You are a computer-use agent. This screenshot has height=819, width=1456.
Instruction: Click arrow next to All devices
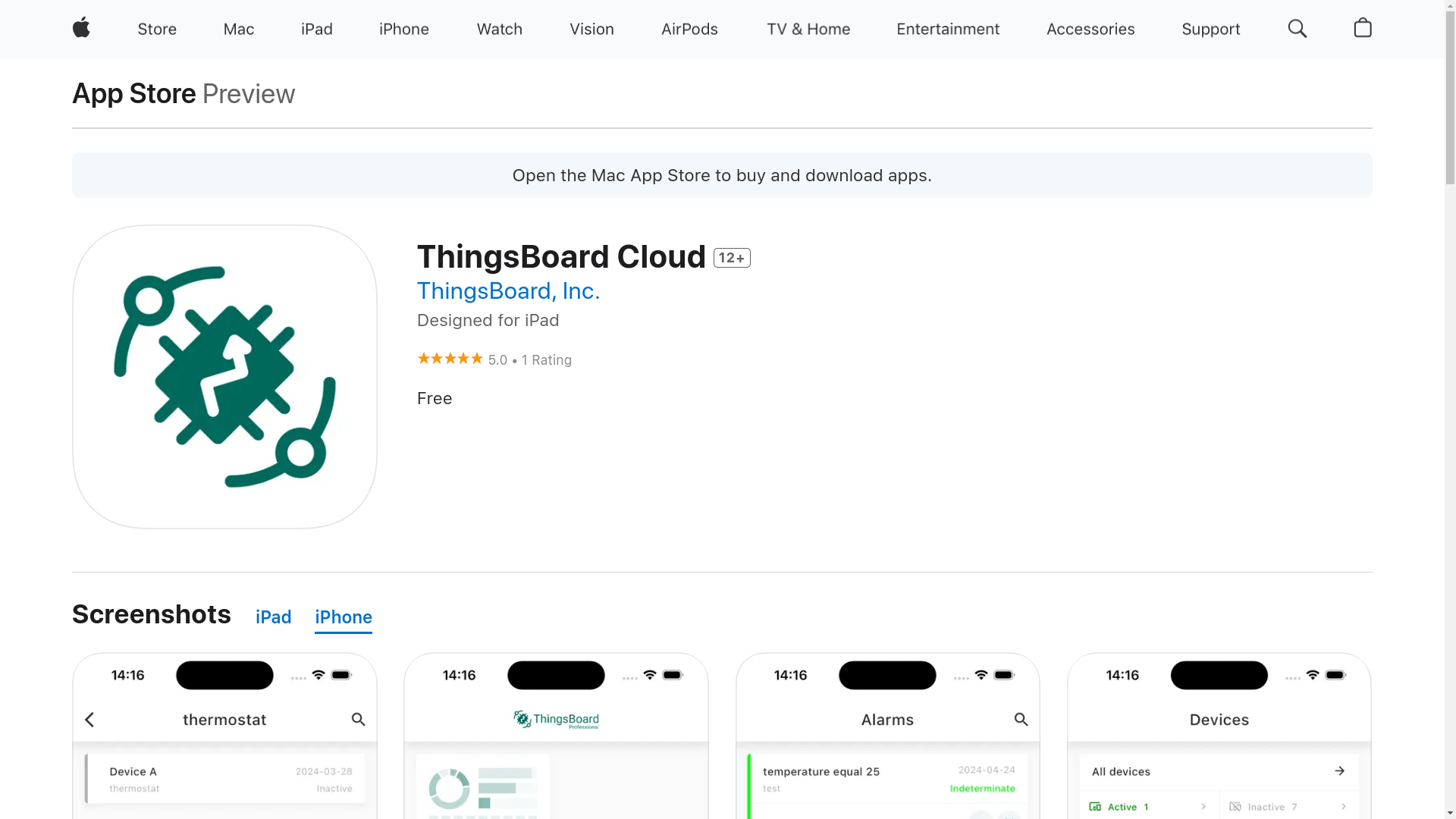coord(1339,771)
